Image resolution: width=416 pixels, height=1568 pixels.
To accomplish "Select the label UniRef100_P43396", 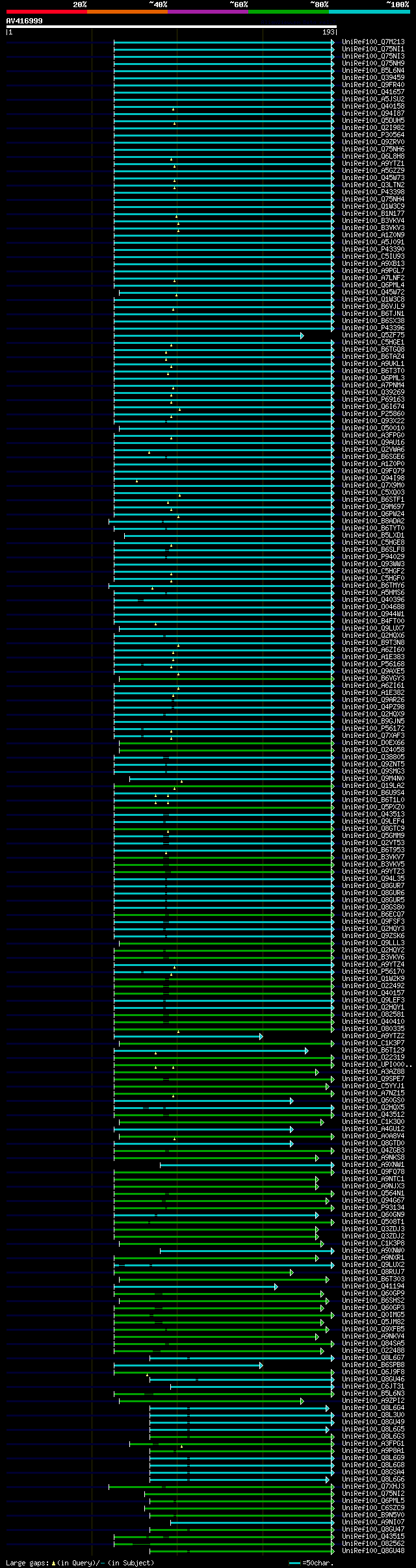I will pos(373,328).
